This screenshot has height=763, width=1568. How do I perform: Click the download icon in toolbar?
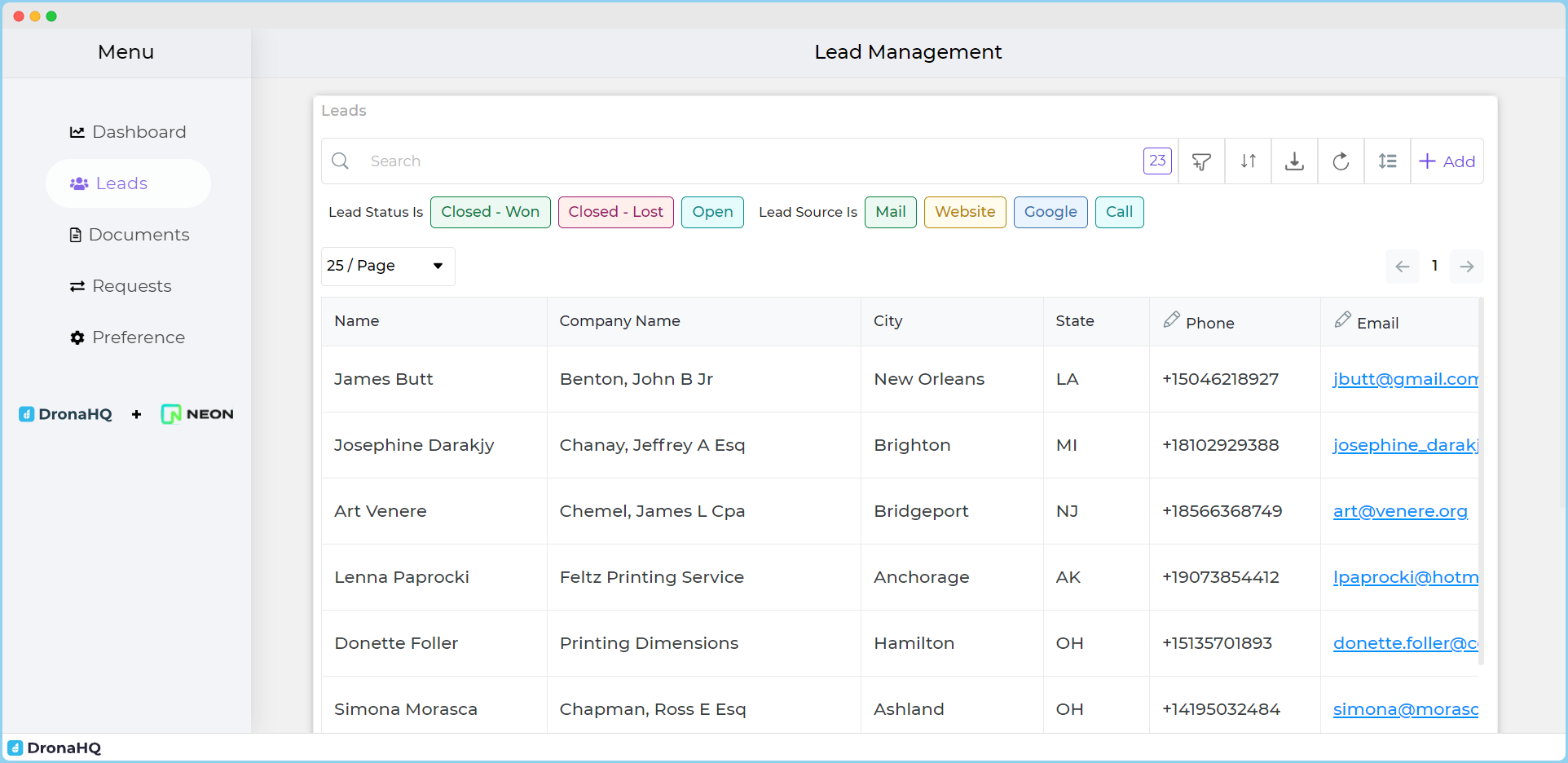[1294, 161]
